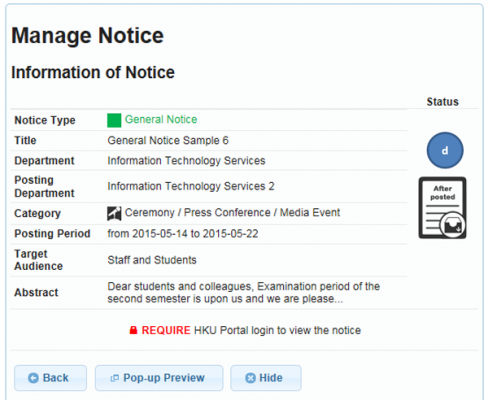Click the 'Category' row label
The image size is (488, 400).
(37, 213)
